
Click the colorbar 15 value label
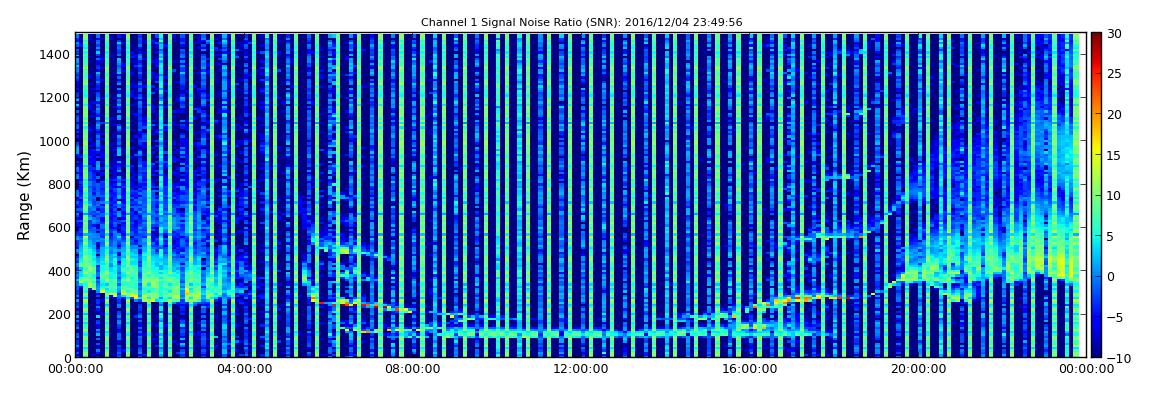tap(1115, 155)
